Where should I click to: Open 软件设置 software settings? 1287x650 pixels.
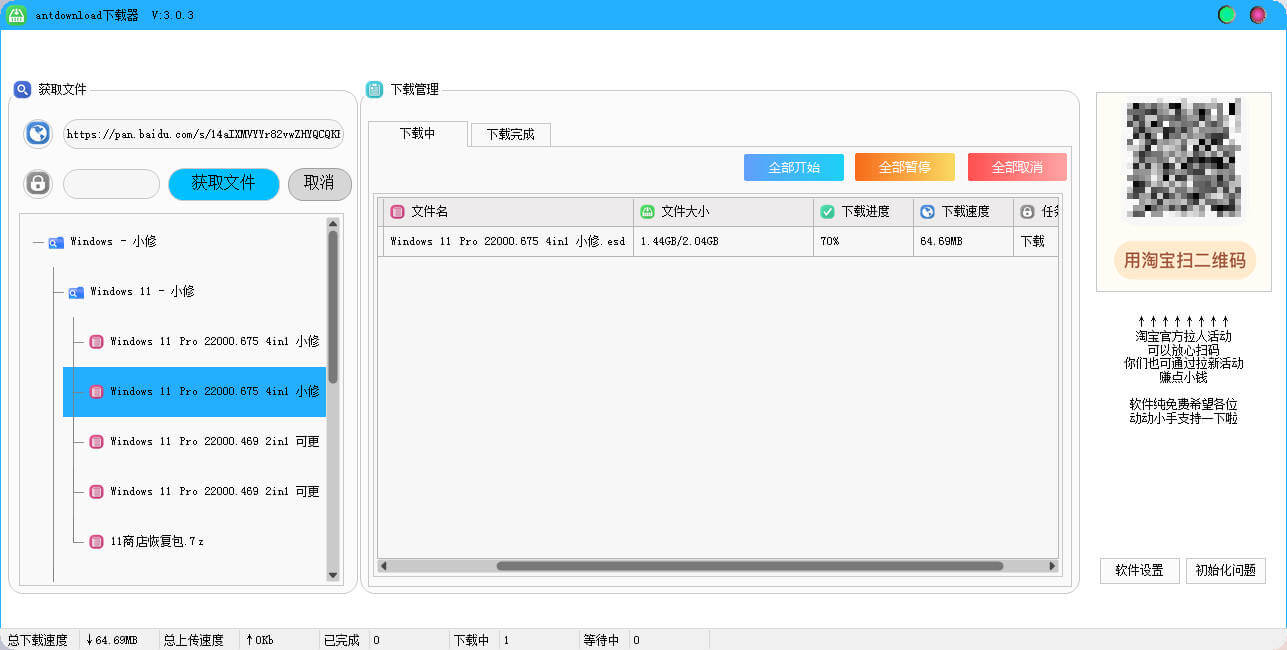[1139, 570]
